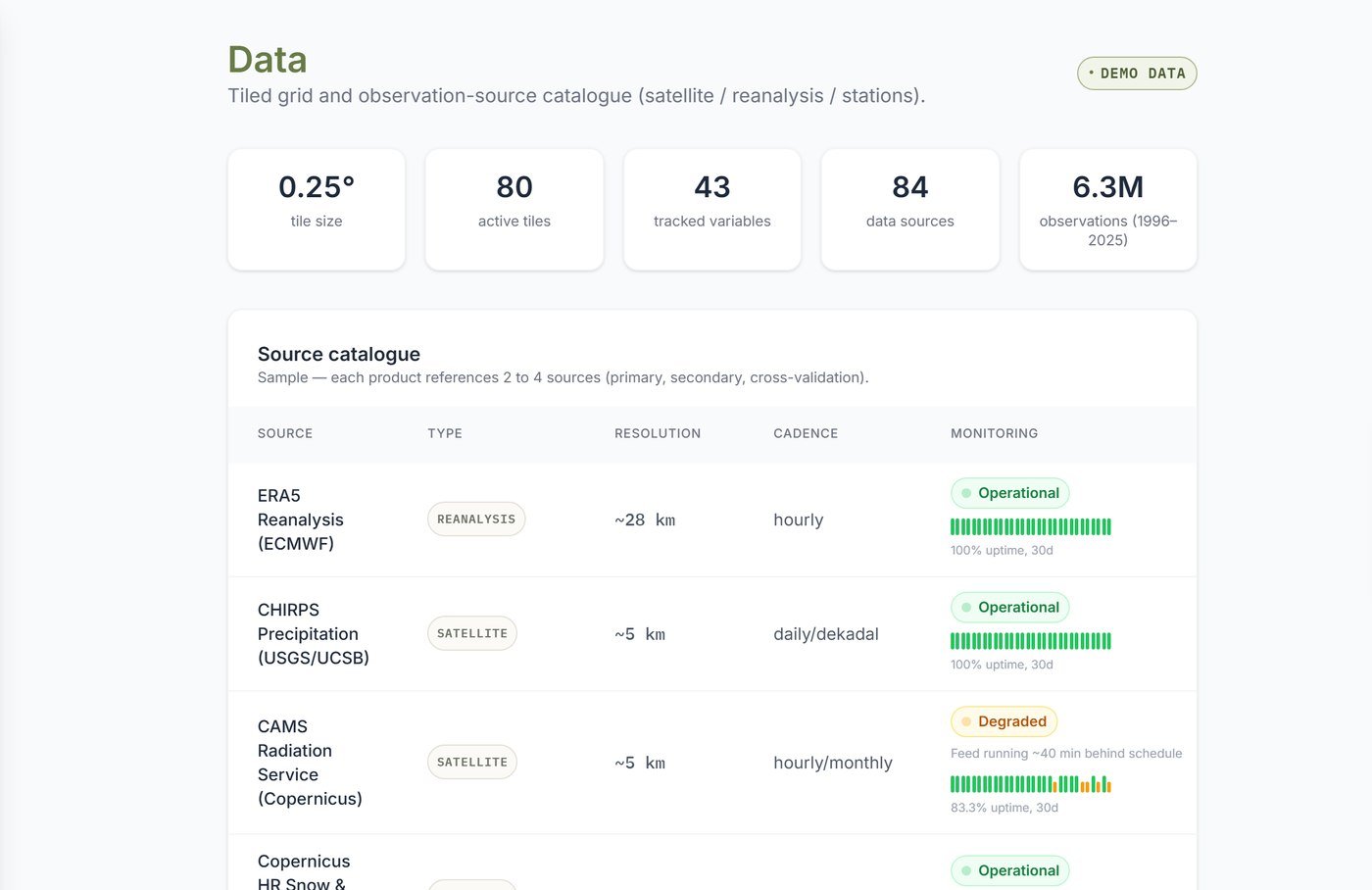This screenshot has height=890, width=1372.
Task: Click the CAMS uptime bar chart
Action: coord(1031,784)
